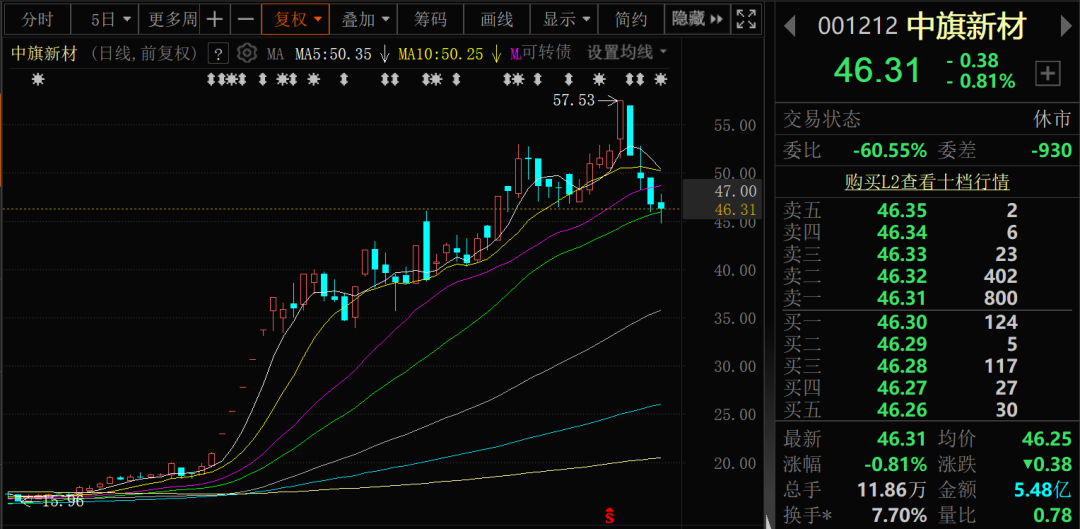Enter fullscreen chart mode

(746, 19)
